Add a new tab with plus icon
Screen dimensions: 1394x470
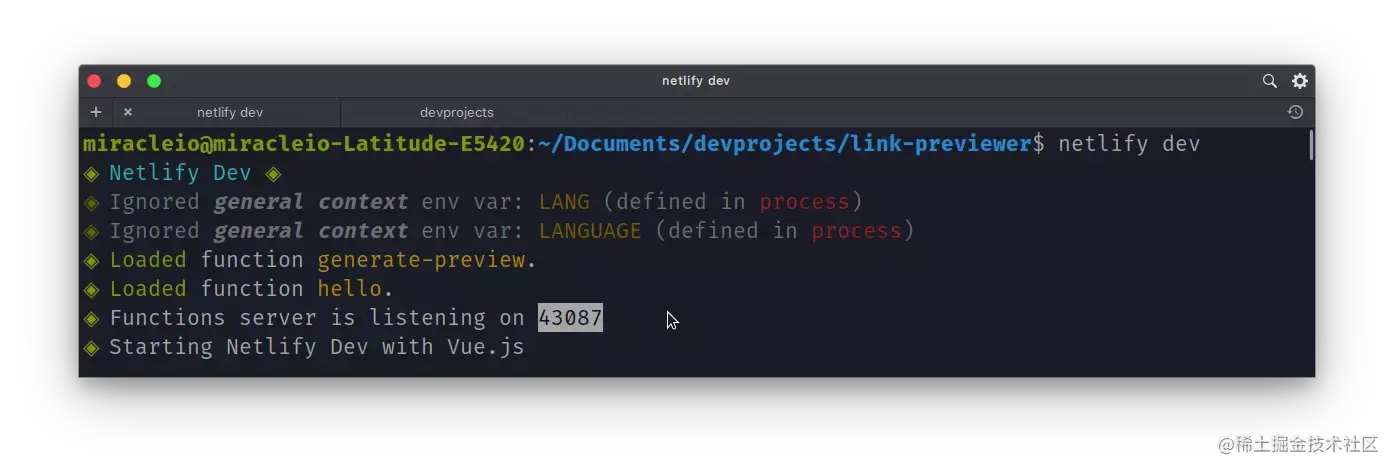coord(96,112)
